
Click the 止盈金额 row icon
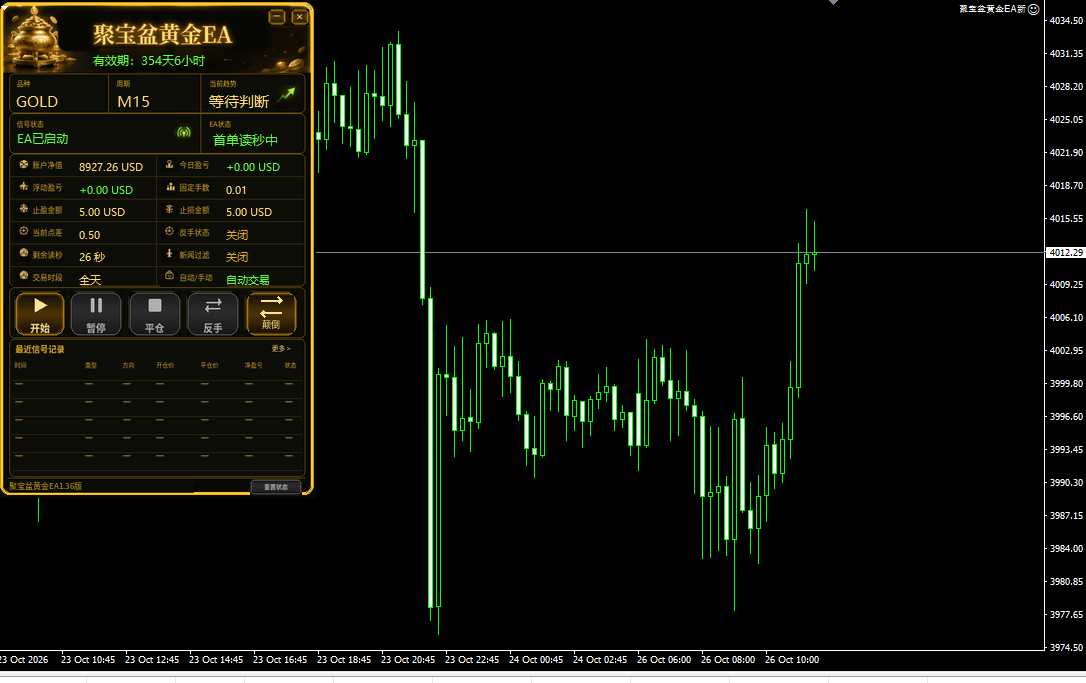pos(24,209)
